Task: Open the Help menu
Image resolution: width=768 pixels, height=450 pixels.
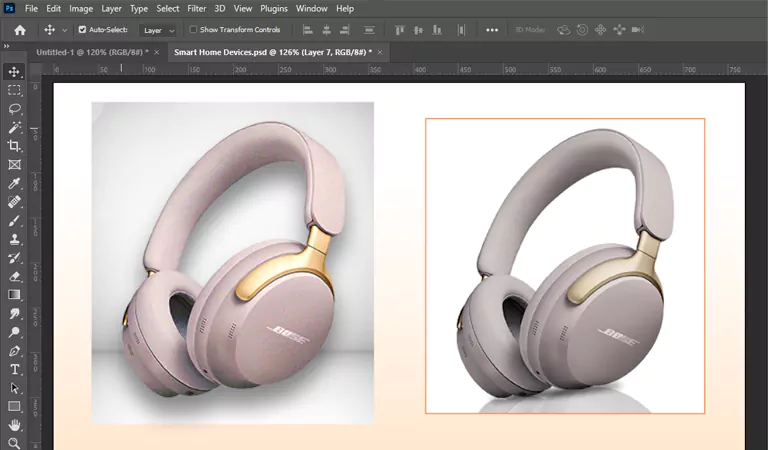Action: point(345,8)
